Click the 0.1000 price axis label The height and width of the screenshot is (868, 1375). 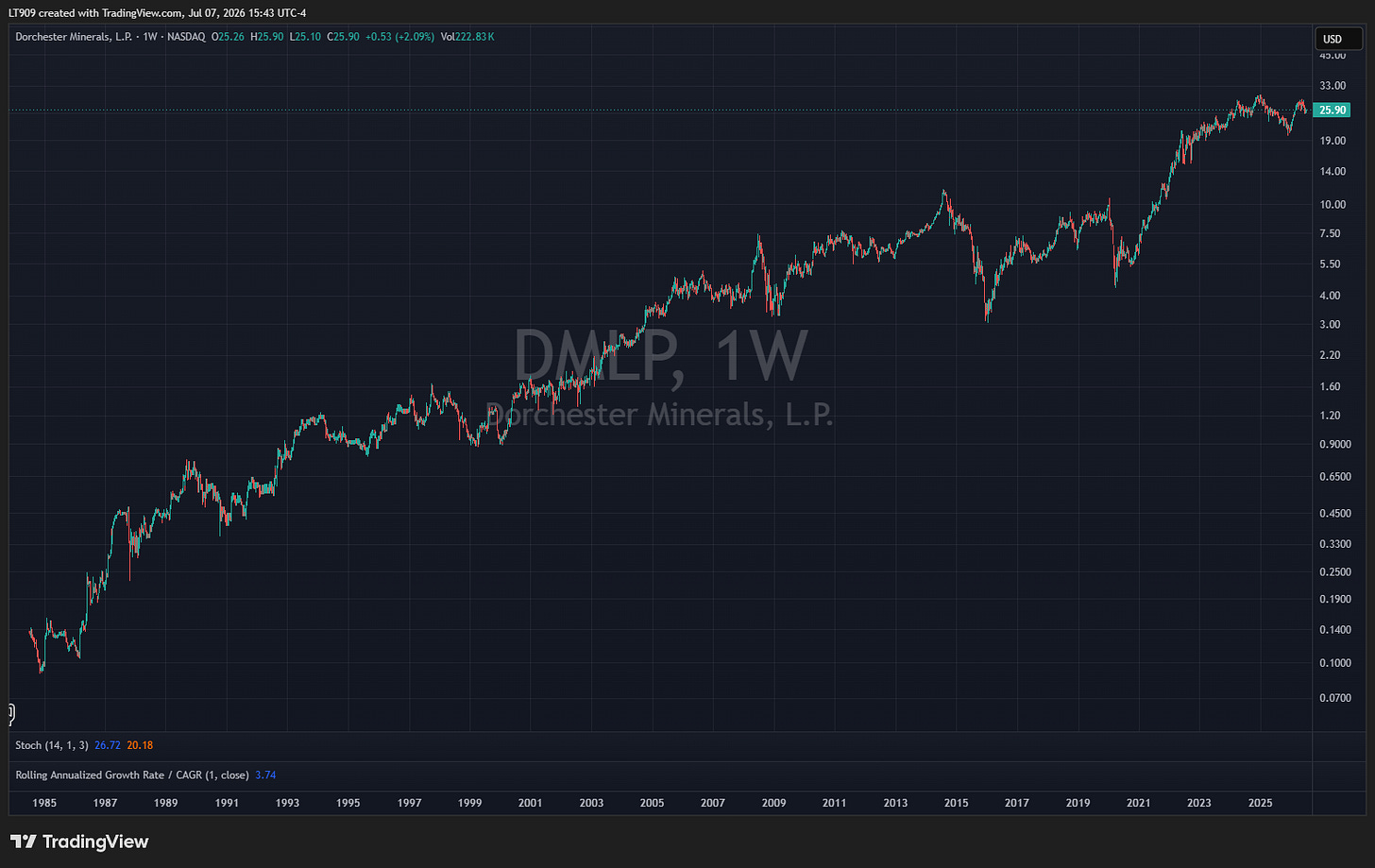[x=1335, y=663]
